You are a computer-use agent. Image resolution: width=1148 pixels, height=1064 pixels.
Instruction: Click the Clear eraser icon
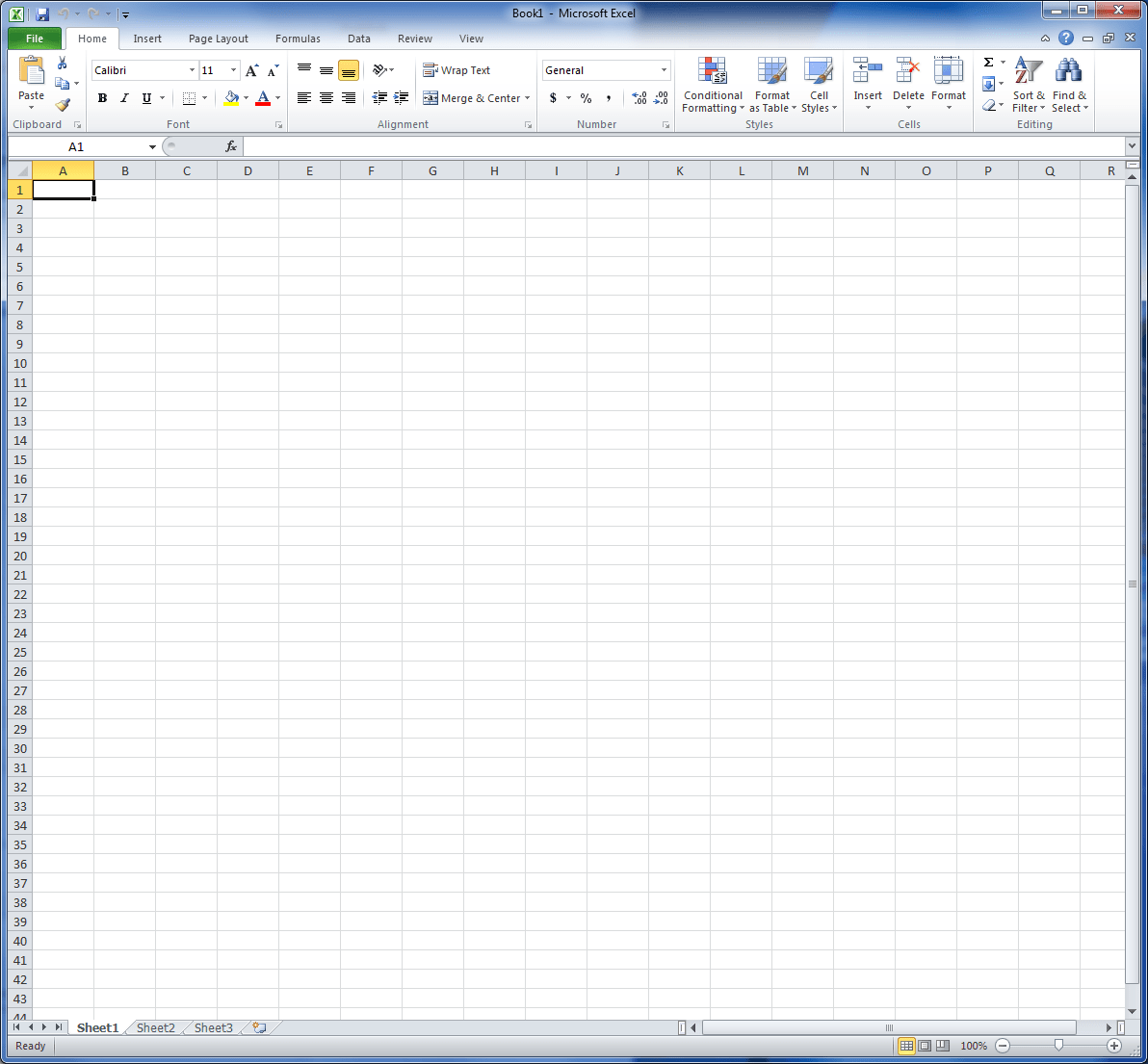click(988, 105)
